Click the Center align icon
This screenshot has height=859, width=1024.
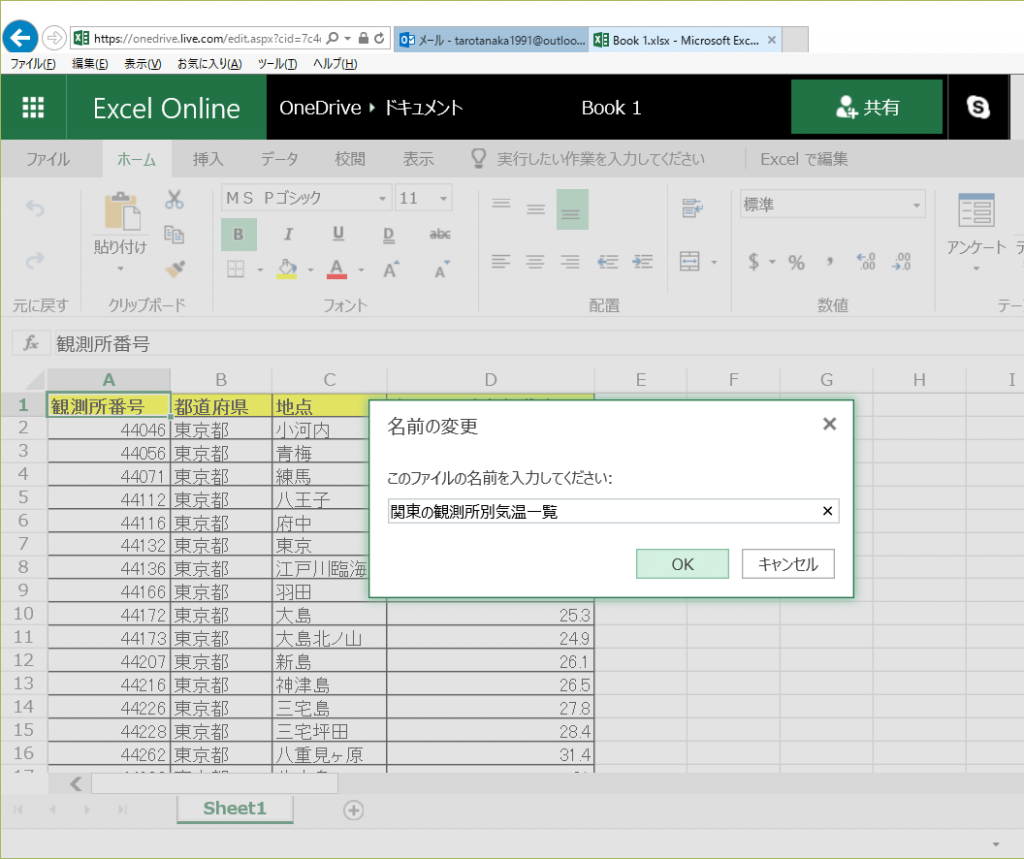click(x=536, y=262)
